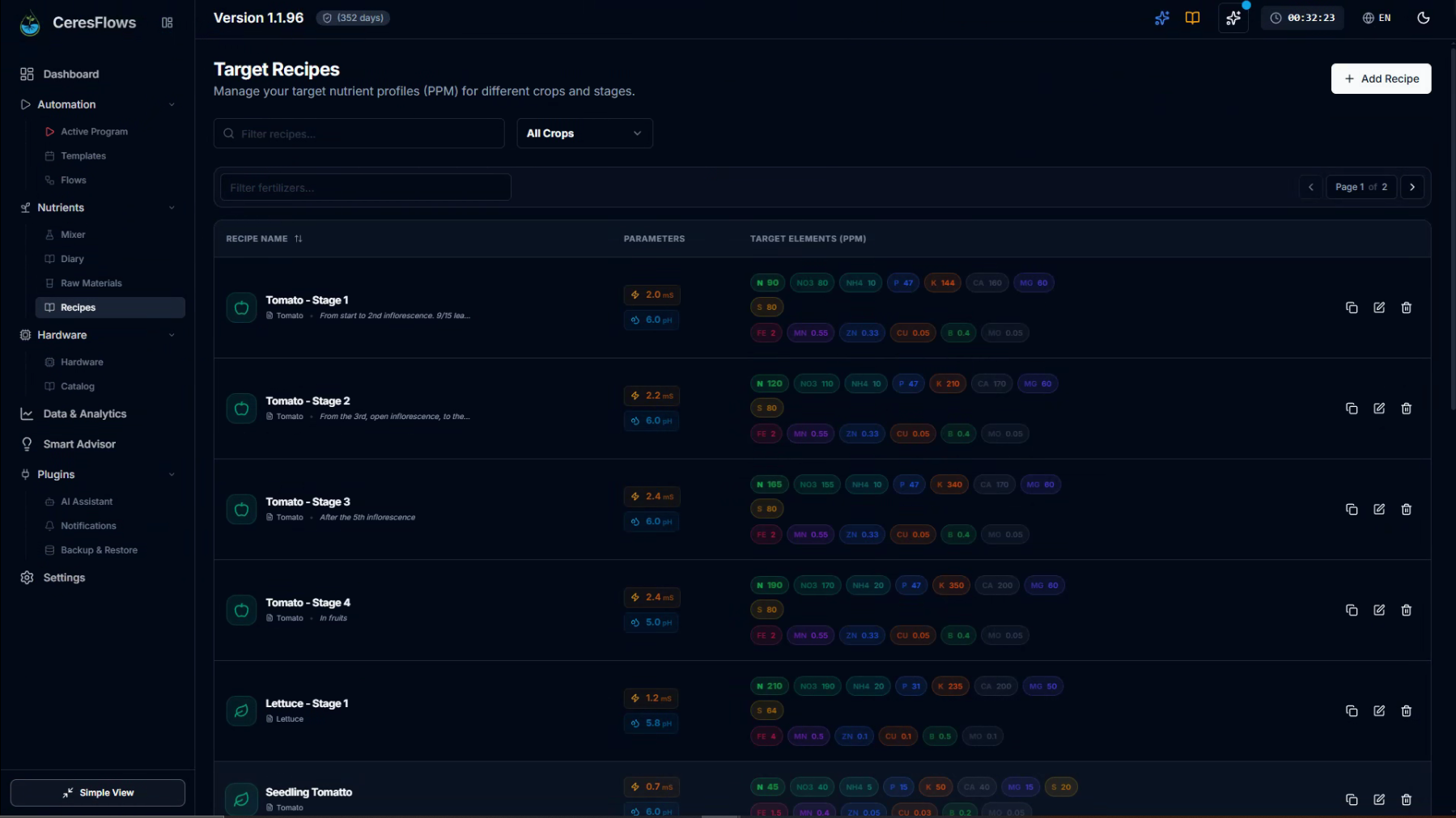The image size is (1456, 818).
Task: Toggle the sidebar layout icon beside CeresFlows
Action: [x=168, y=23]
